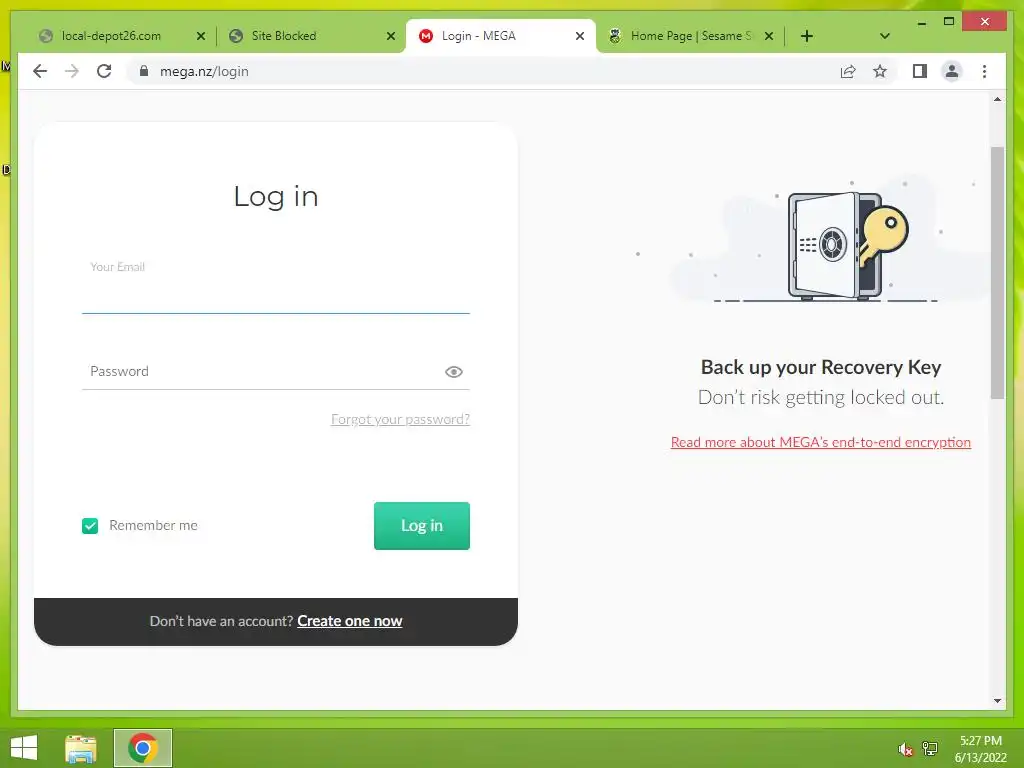Open the Create one now link
The image size is (1024, 768).
pyautogui.click(x=349, y=621)
